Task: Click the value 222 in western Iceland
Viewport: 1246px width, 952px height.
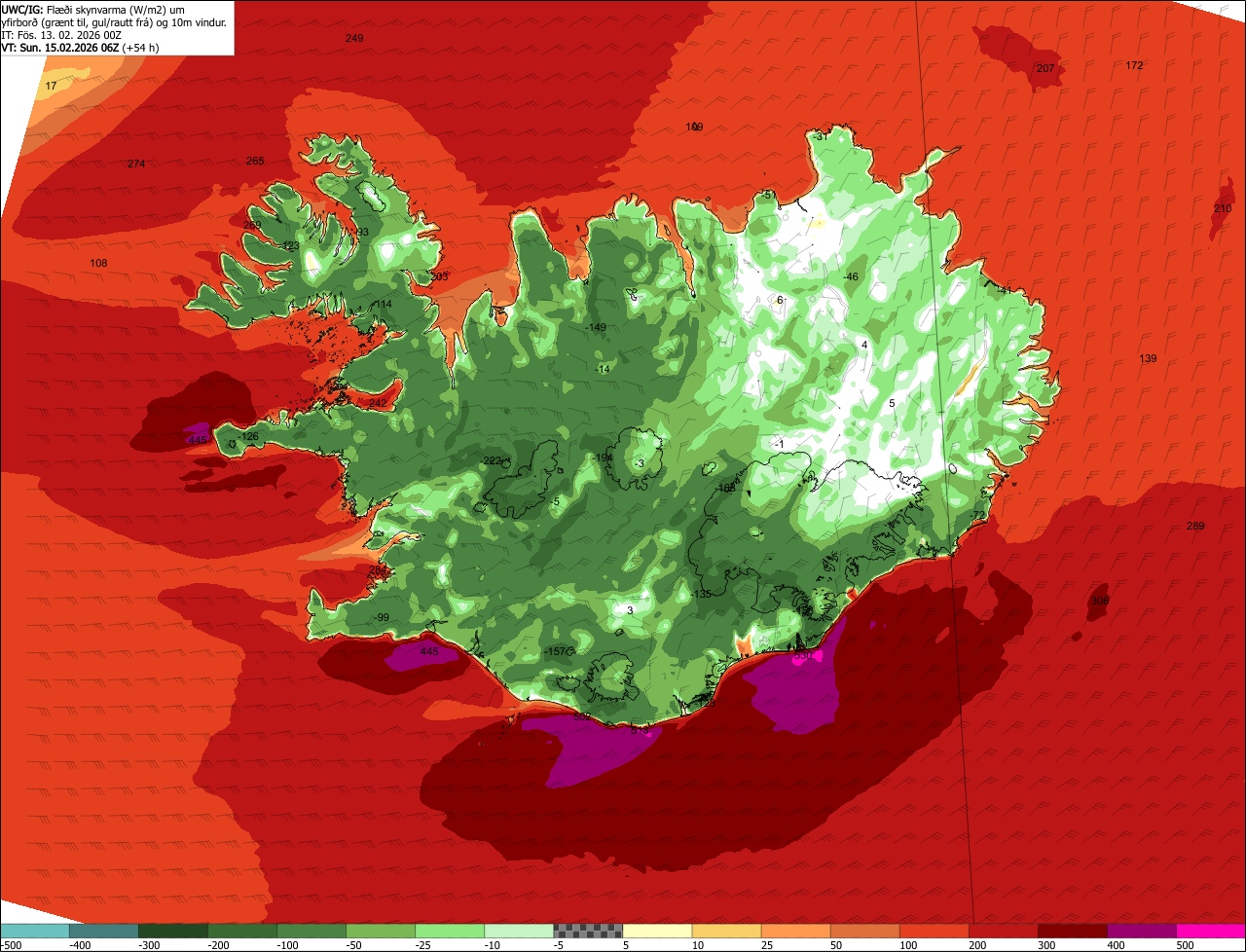Action: tap(493, 460)
